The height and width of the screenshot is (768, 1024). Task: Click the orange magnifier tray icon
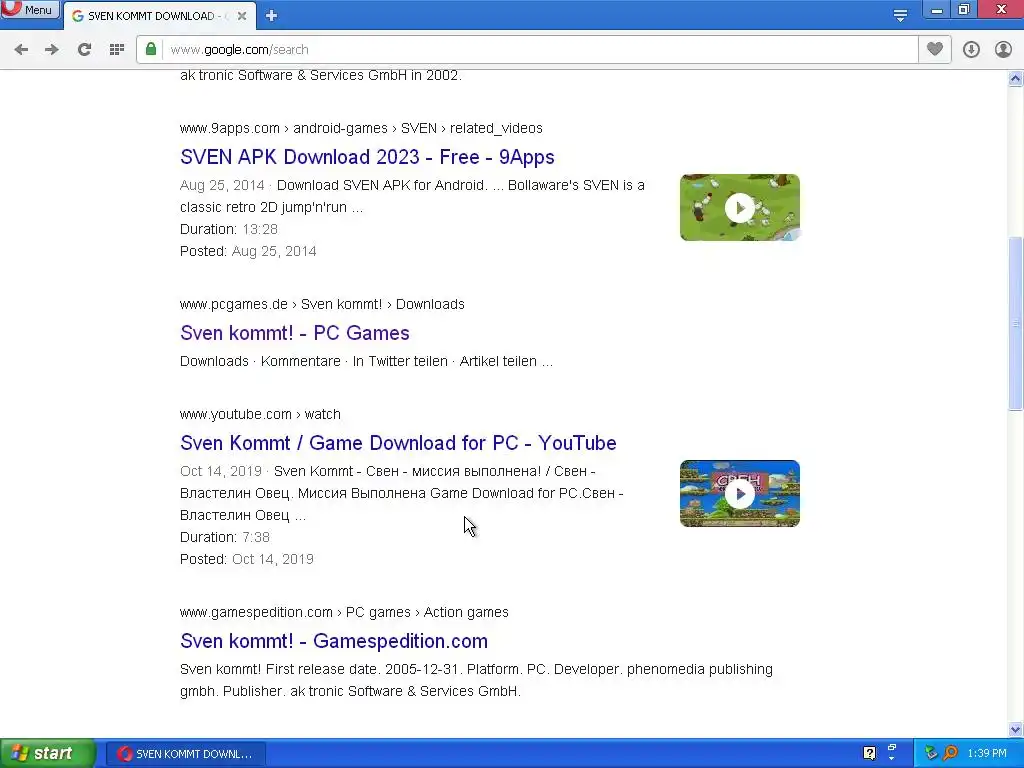[951, 754]
